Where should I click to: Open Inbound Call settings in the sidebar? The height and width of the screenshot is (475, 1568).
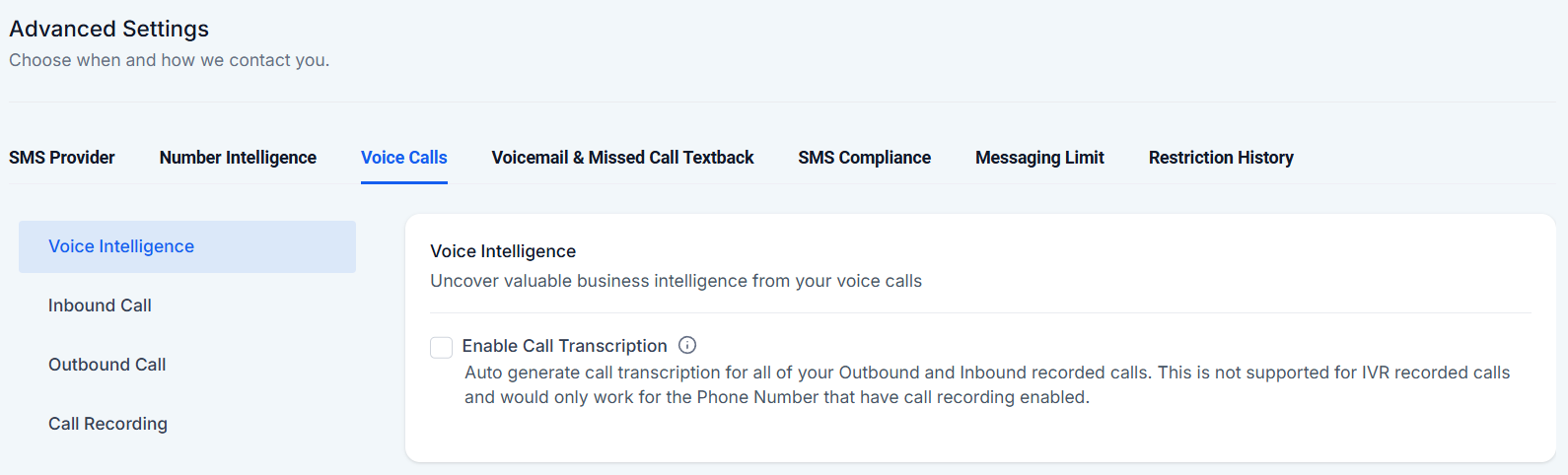(x=100, y=305)
